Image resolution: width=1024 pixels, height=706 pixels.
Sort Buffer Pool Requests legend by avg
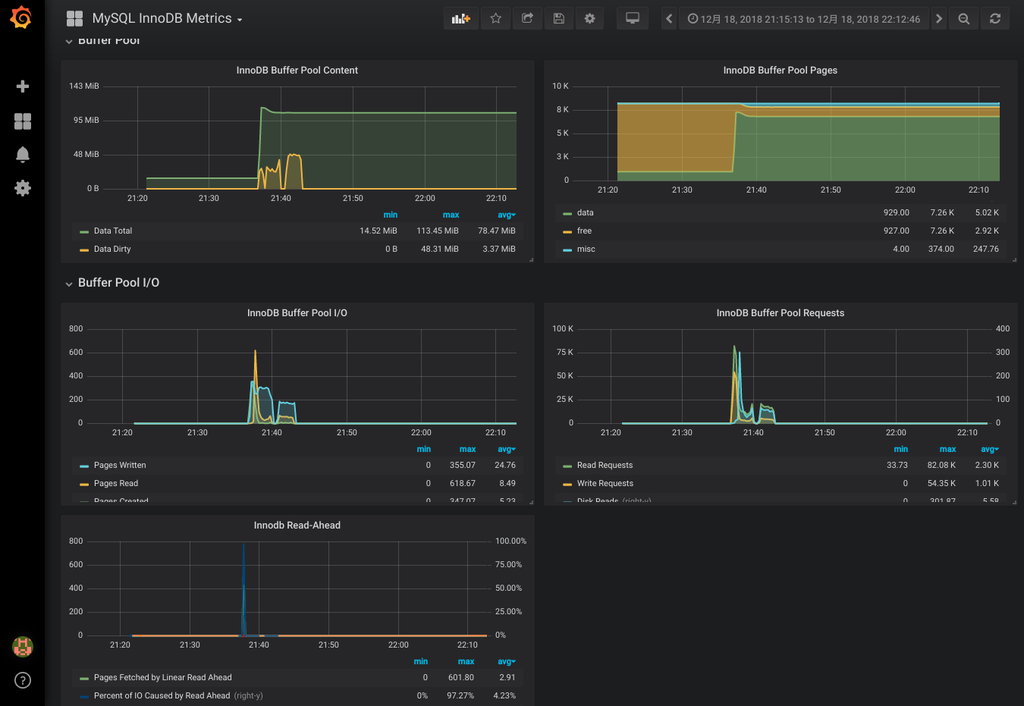tap(989, 449)
